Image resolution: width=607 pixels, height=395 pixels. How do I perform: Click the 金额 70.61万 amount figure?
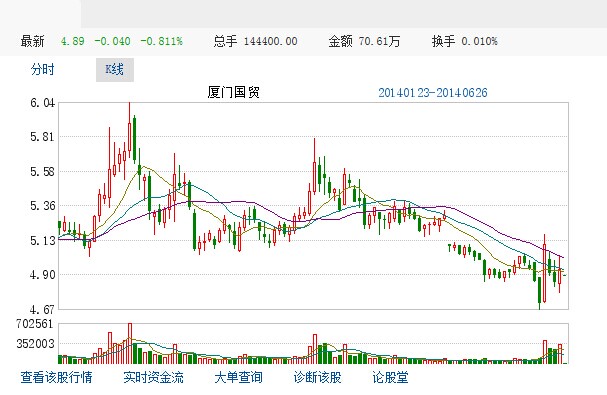point(364,41)
